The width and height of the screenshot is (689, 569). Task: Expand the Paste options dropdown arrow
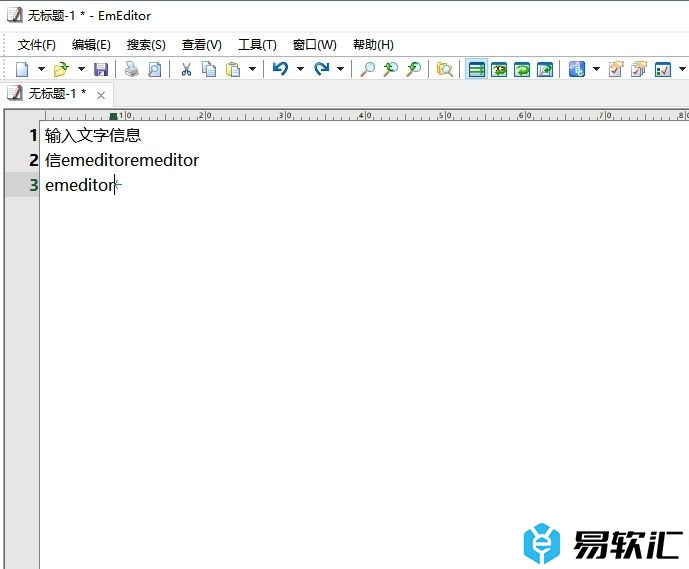(252, 69)
